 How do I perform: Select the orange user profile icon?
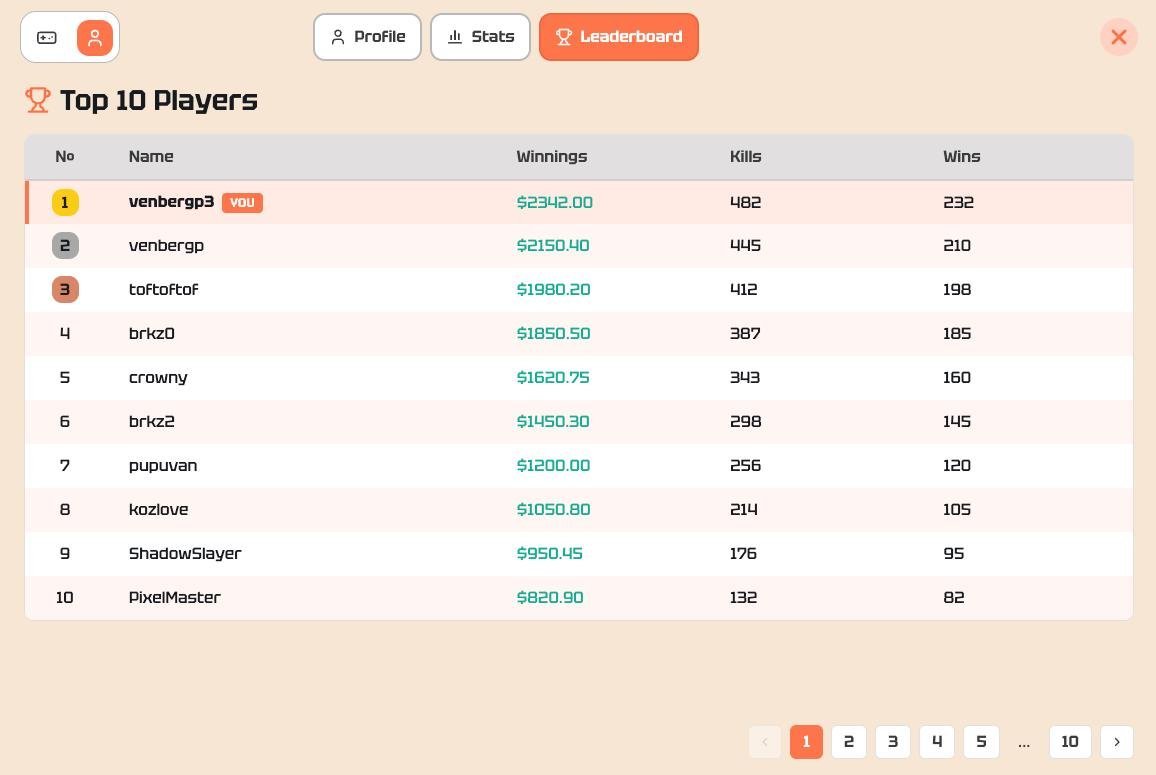coord(95,38)
